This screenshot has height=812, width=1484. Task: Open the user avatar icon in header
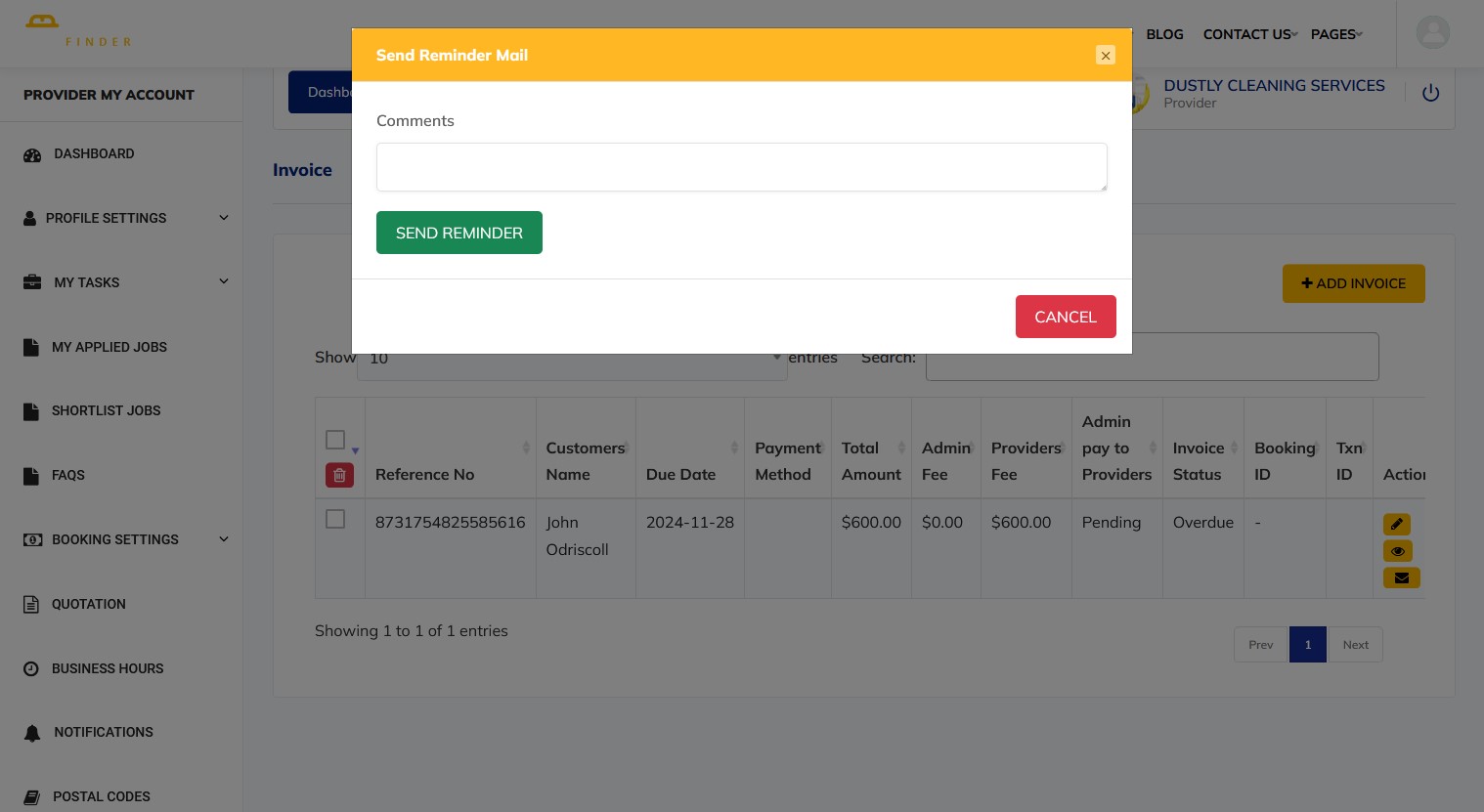tap(1432, 33)
